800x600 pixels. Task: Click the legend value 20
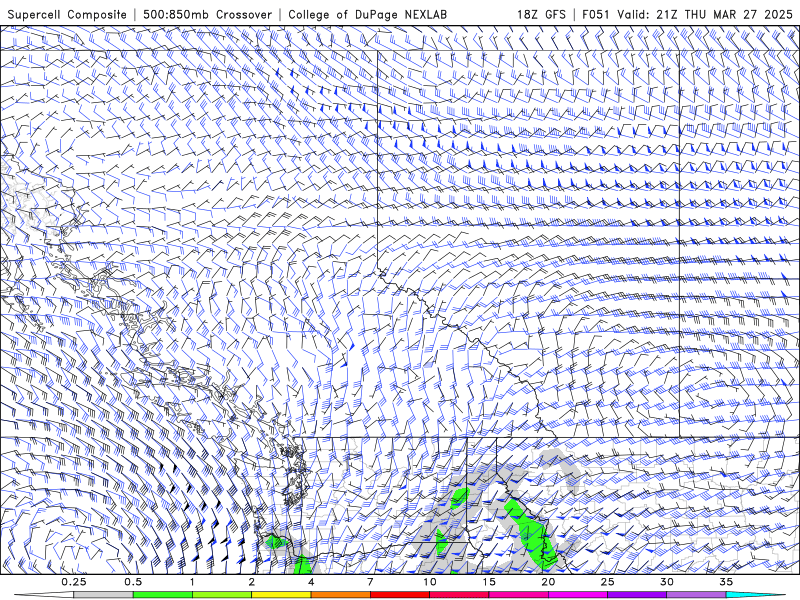pos(548,582)
